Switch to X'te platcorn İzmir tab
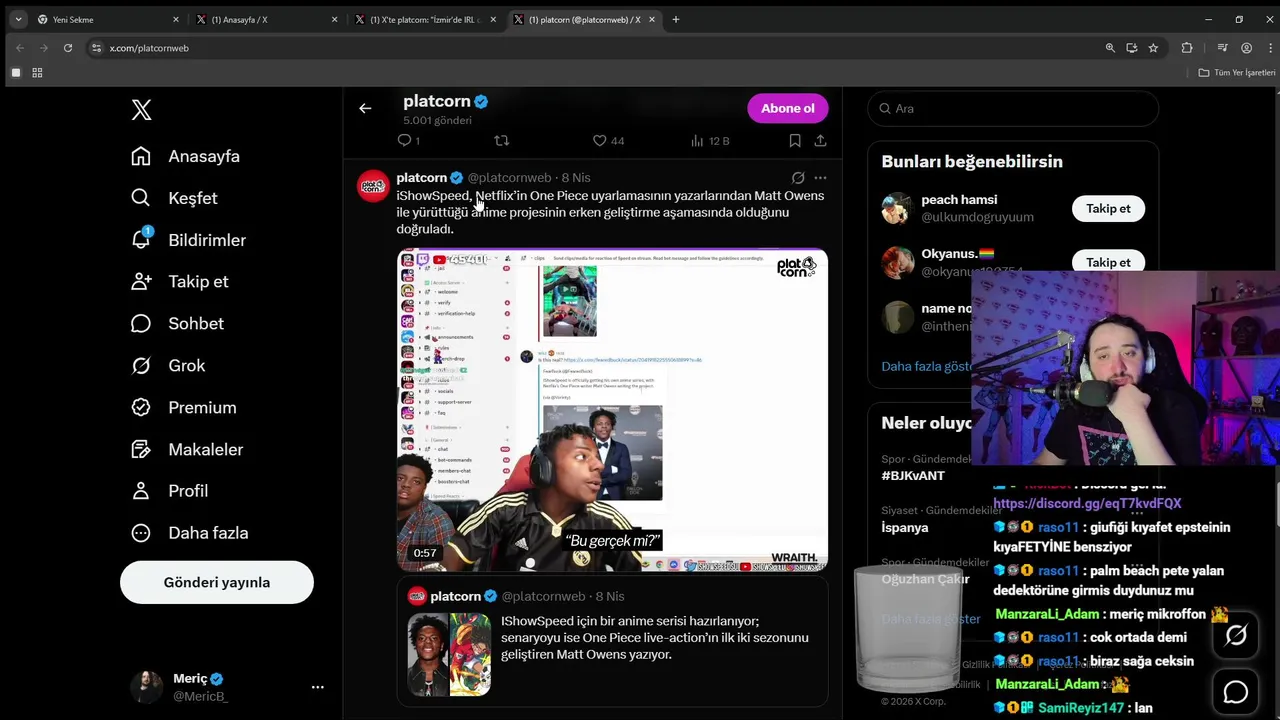This screenshot has width=1280, height=720. 424,19
